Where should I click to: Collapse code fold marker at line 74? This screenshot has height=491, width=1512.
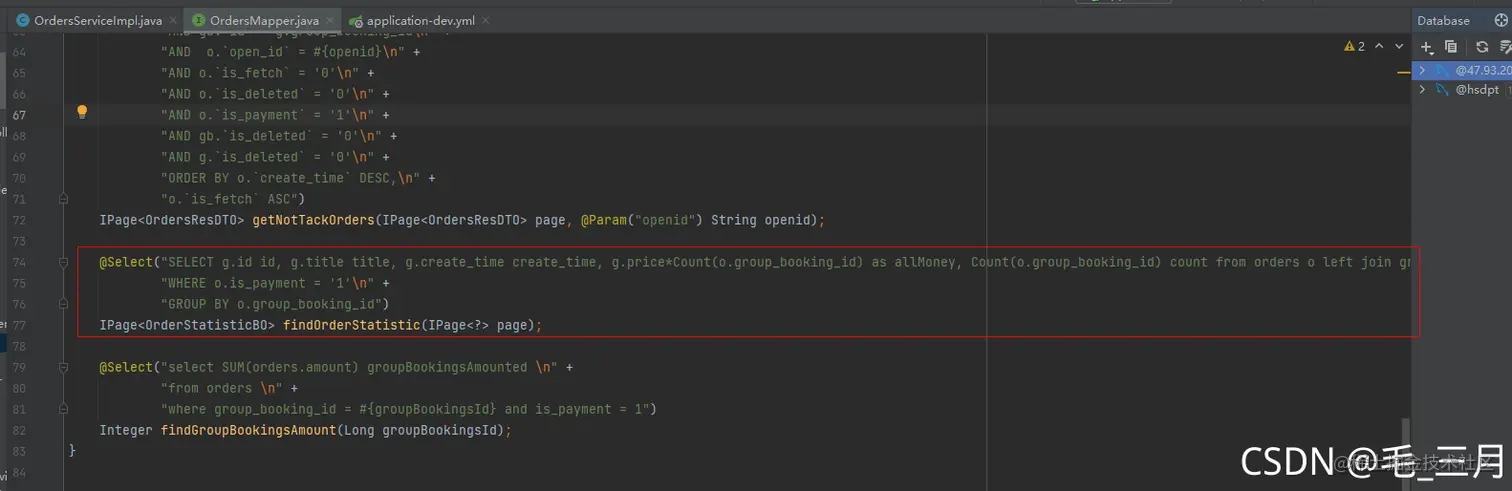62,262
